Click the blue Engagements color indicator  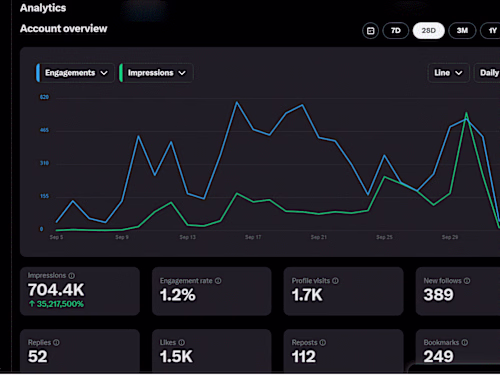coord(38,73)
